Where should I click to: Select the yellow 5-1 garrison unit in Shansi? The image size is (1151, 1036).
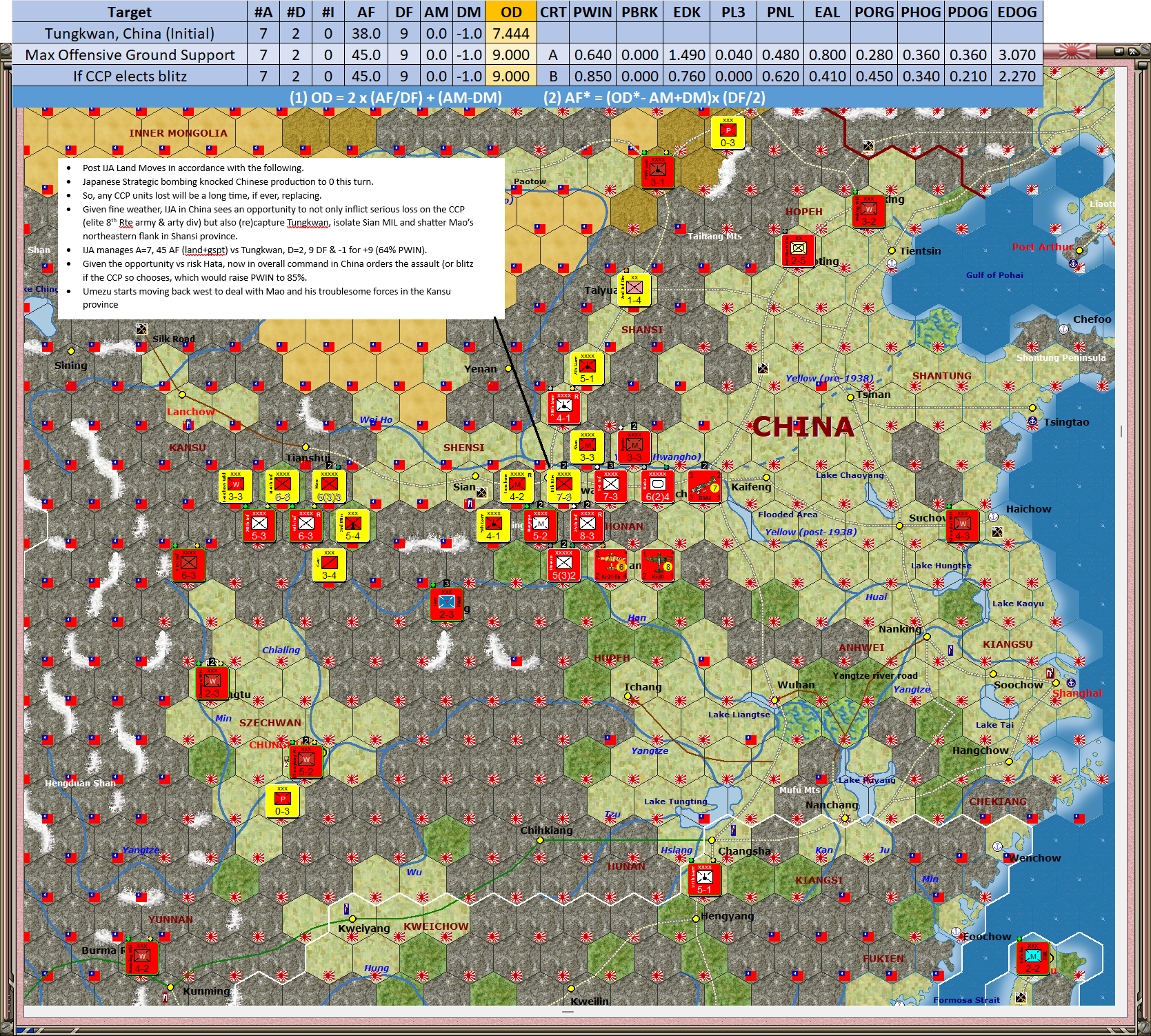(587, 368)
